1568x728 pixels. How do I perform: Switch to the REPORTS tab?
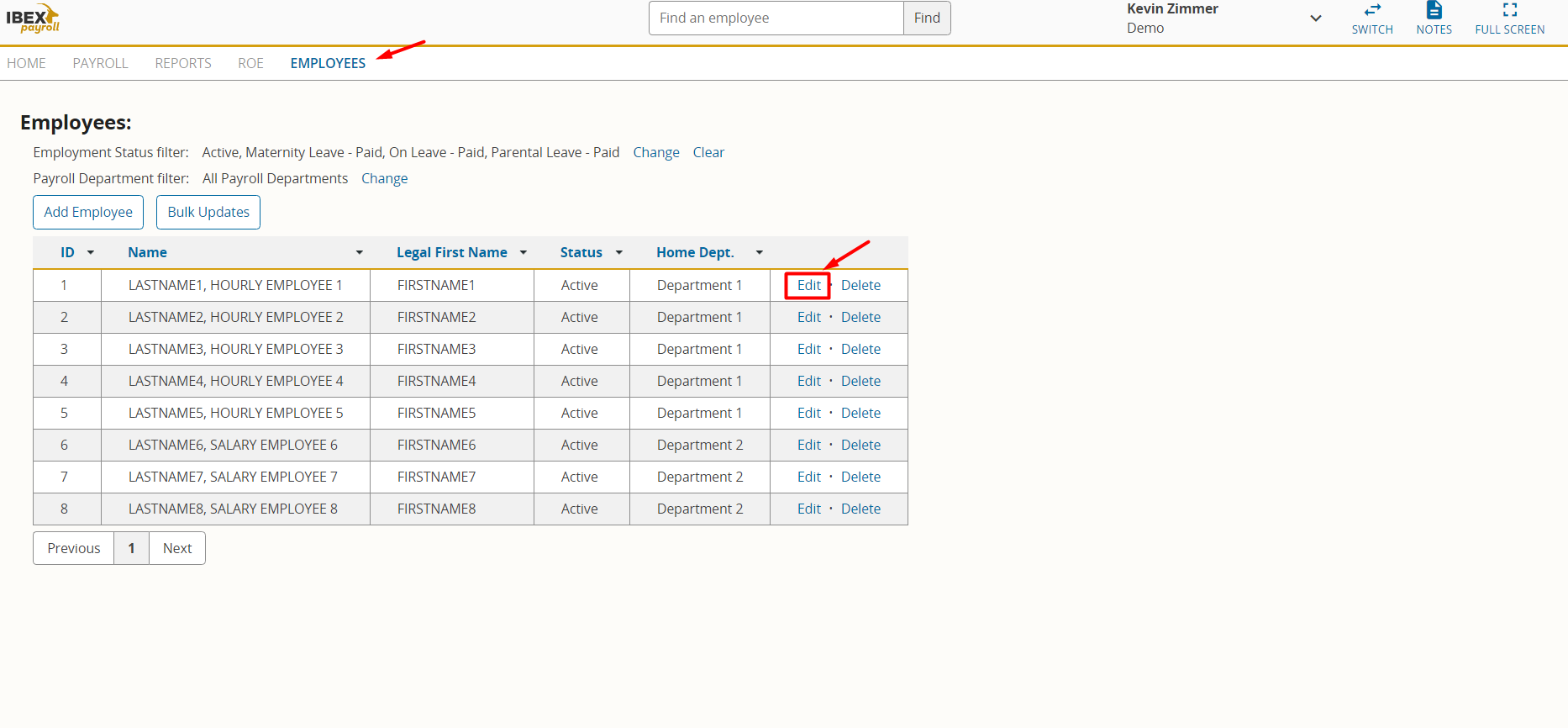click(183, 63)
